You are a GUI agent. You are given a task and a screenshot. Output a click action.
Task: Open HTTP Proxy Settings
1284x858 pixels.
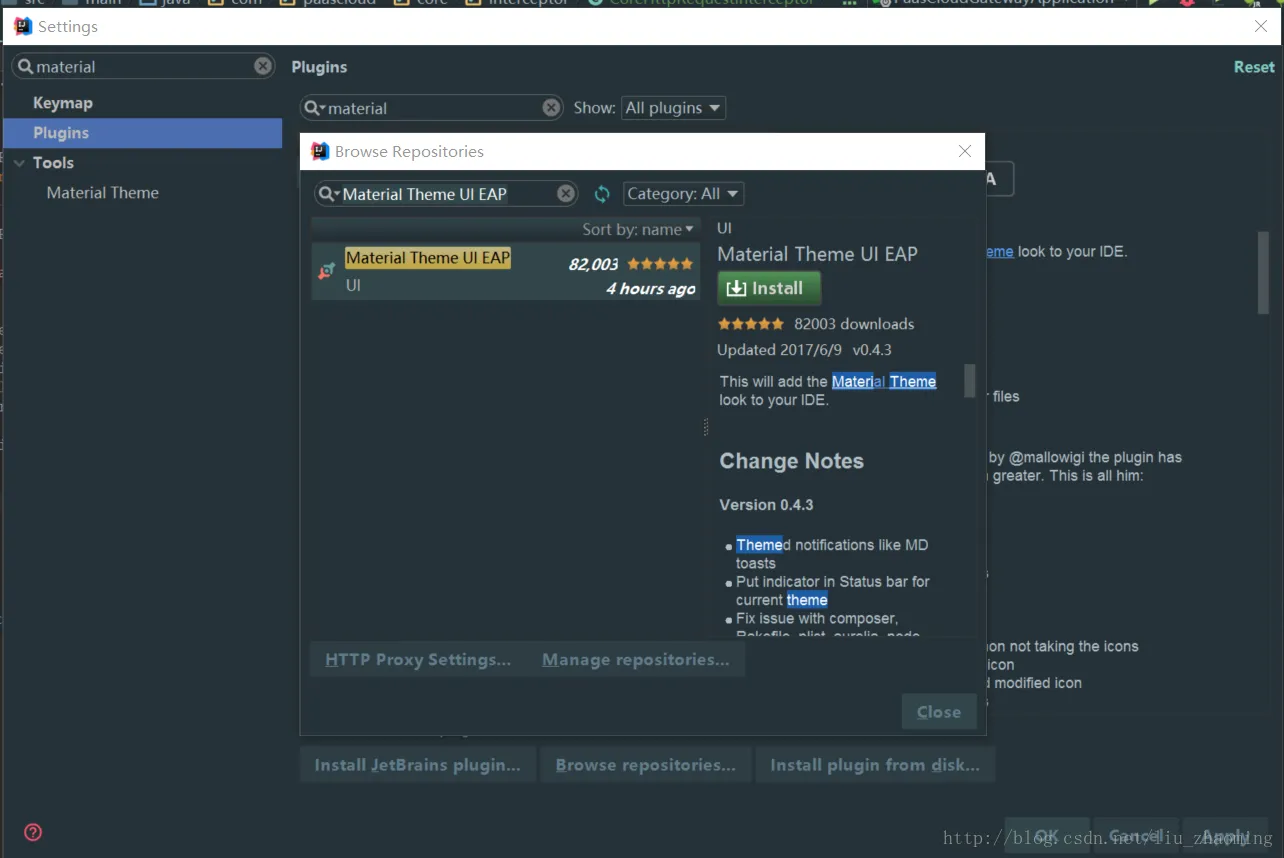418,660
